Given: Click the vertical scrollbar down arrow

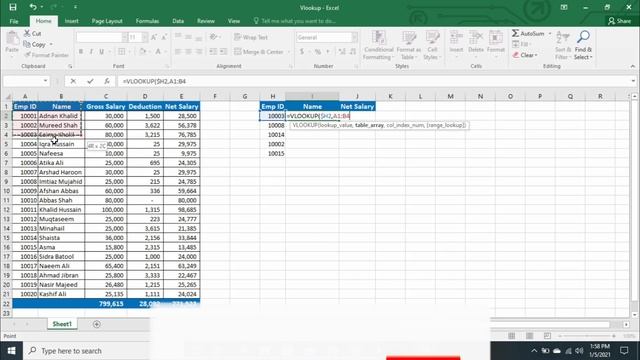Looking at the screenshot, I should [634, 314].
